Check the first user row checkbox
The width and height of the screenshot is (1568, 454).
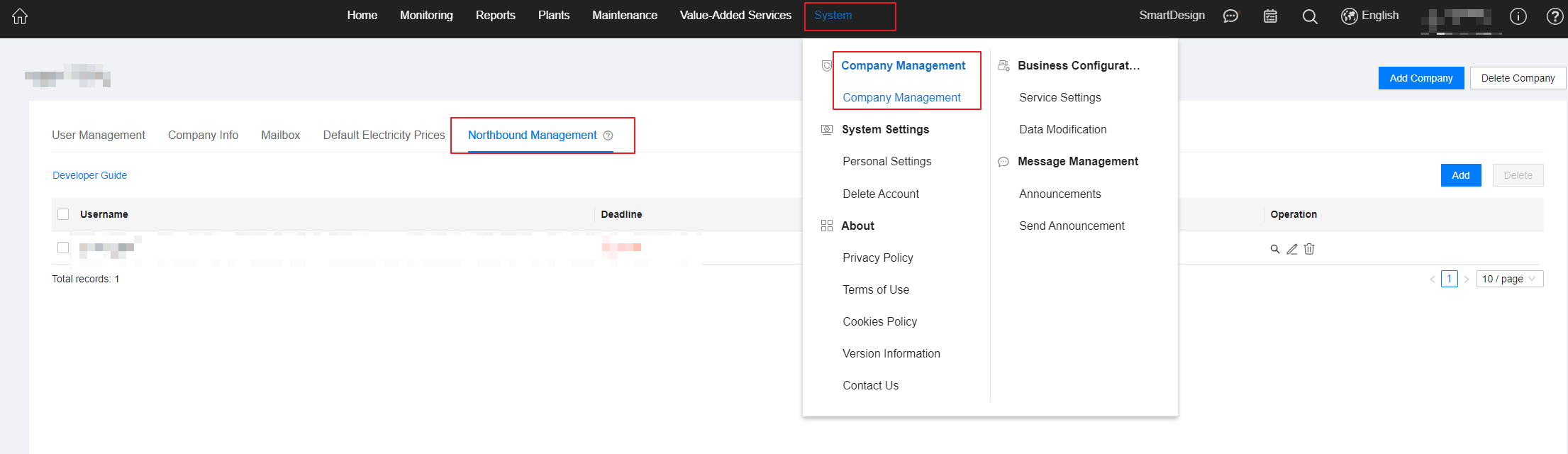click(63, 248)
